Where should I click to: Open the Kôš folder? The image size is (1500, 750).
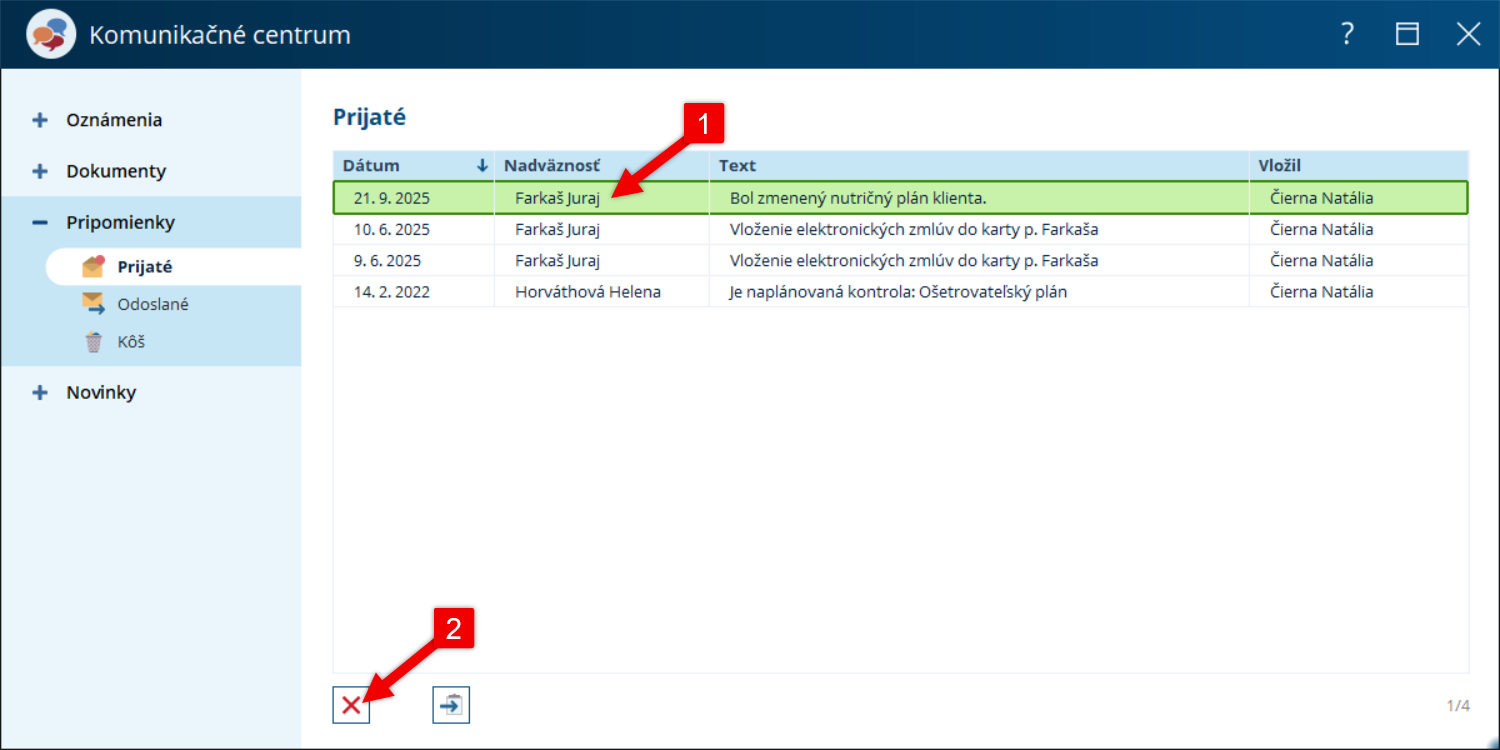131,342
